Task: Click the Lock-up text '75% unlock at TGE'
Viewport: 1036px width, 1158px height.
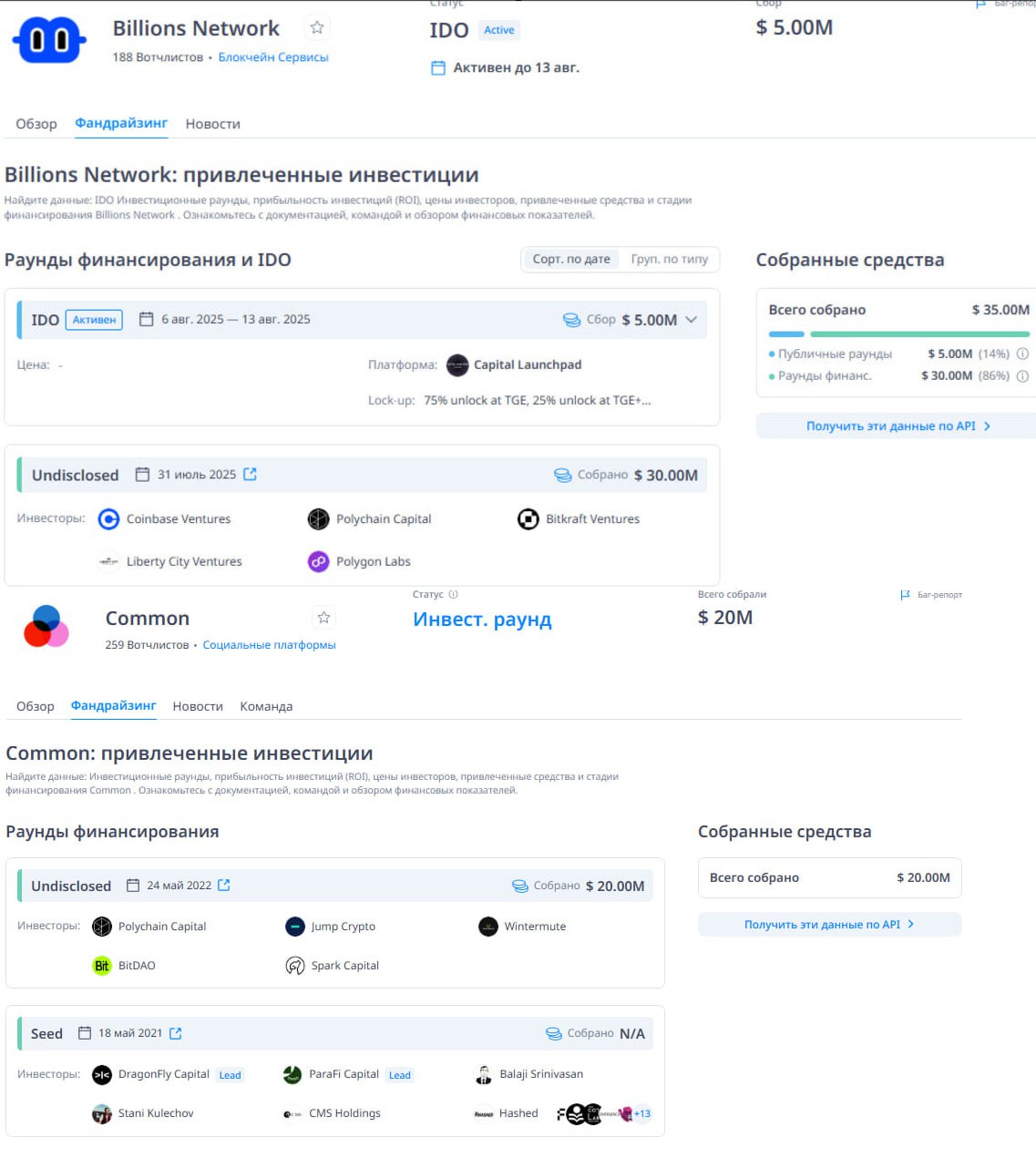Action: [538, 400]
